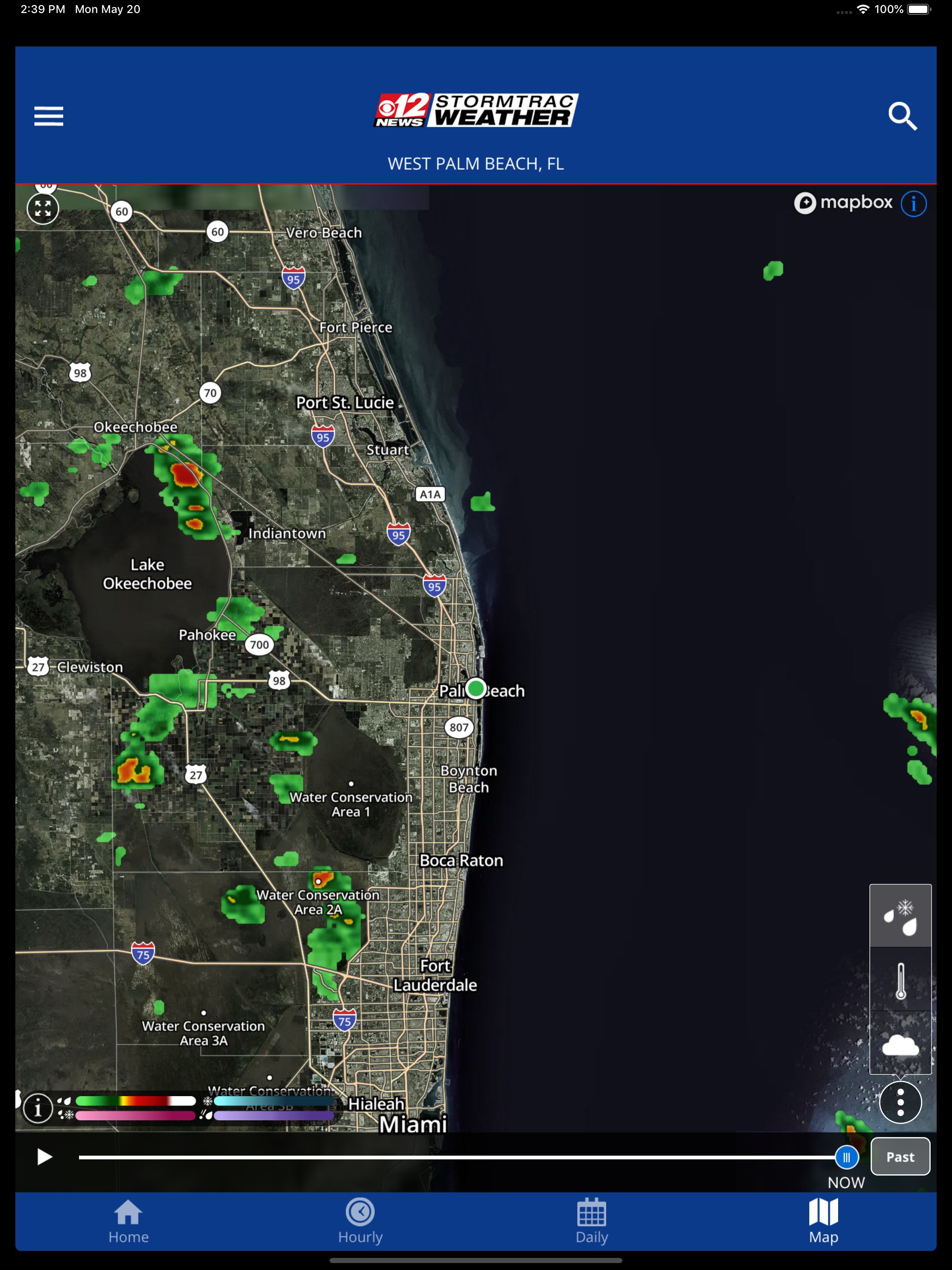The image size is (952, 1270).
Task: Tap the green Palm Beach location marker
Action: 476,688
